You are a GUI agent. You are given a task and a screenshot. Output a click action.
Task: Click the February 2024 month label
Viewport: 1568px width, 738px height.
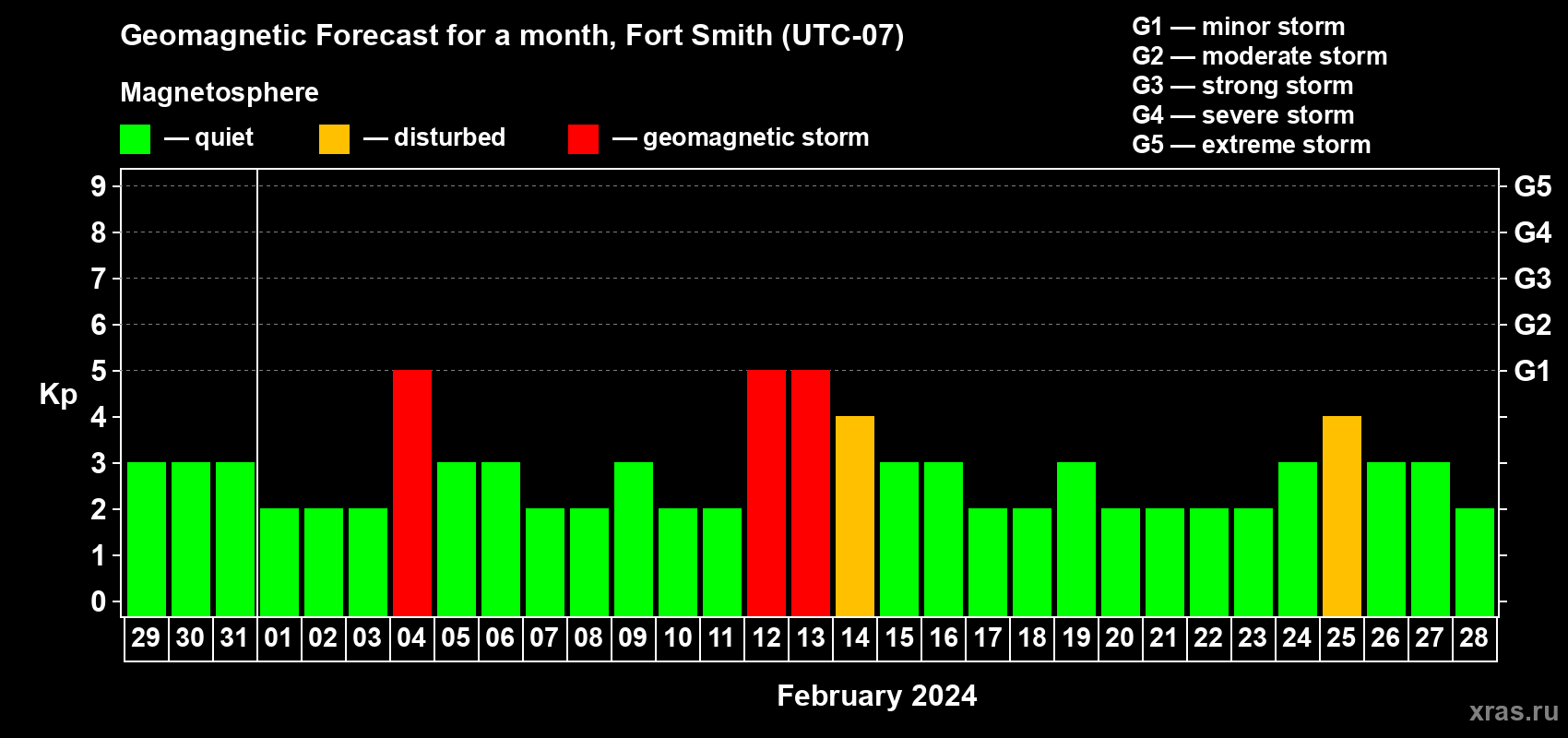[877, 696]
